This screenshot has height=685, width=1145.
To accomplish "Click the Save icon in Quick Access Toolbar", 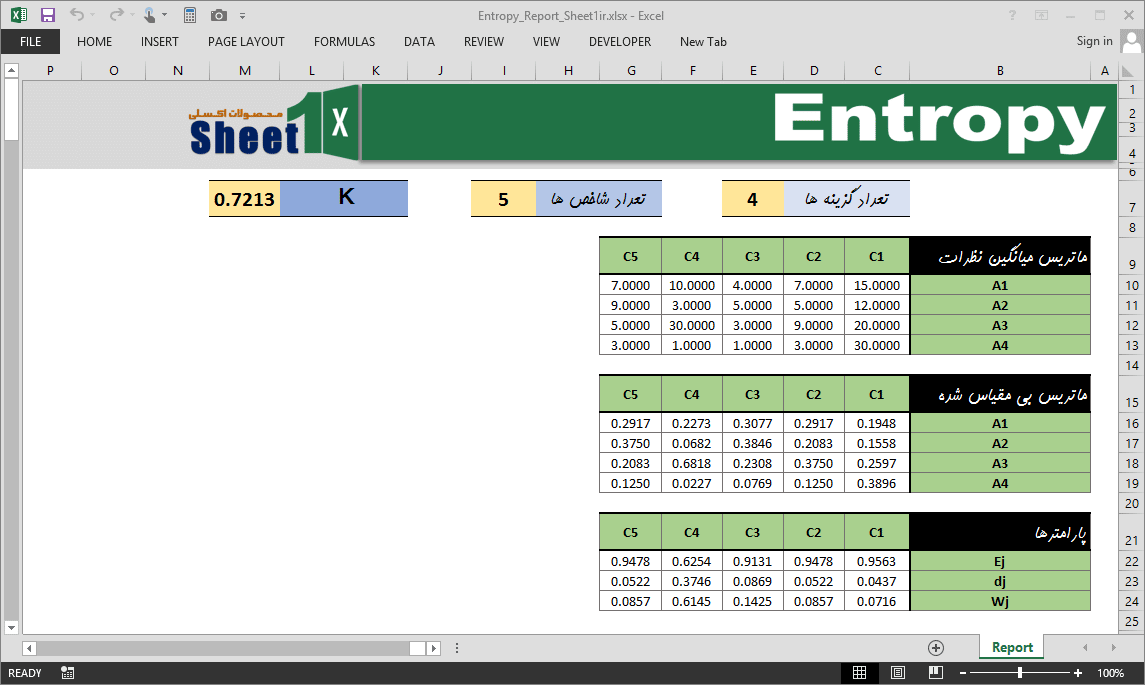I will pyautogui.click(x=47, y=15).
